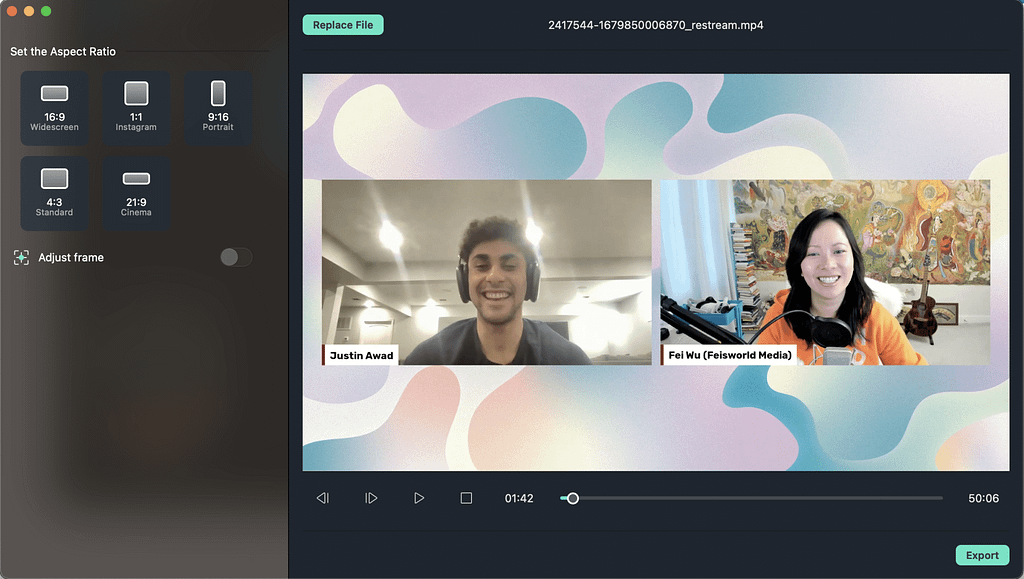1024x579 pixels.
Task: Choose the 1:1 Instagram aspect ratio
Action: point(136,108)
